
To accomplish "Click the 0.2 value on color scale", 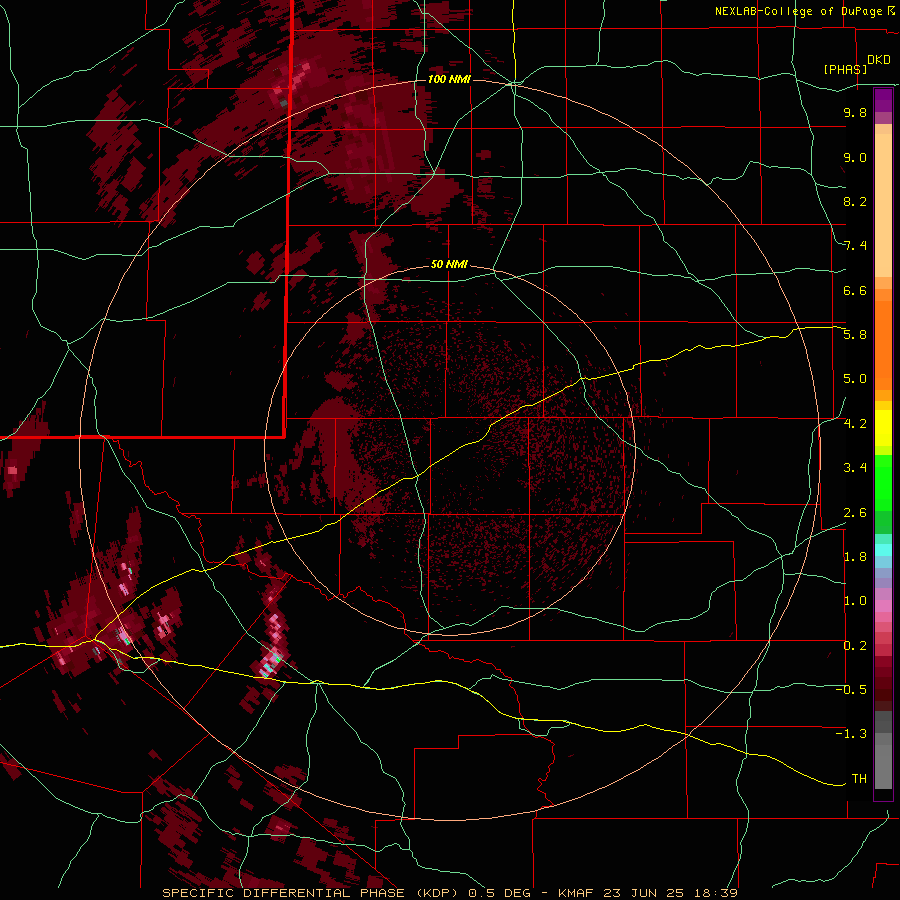I will [x=855, y=646].
